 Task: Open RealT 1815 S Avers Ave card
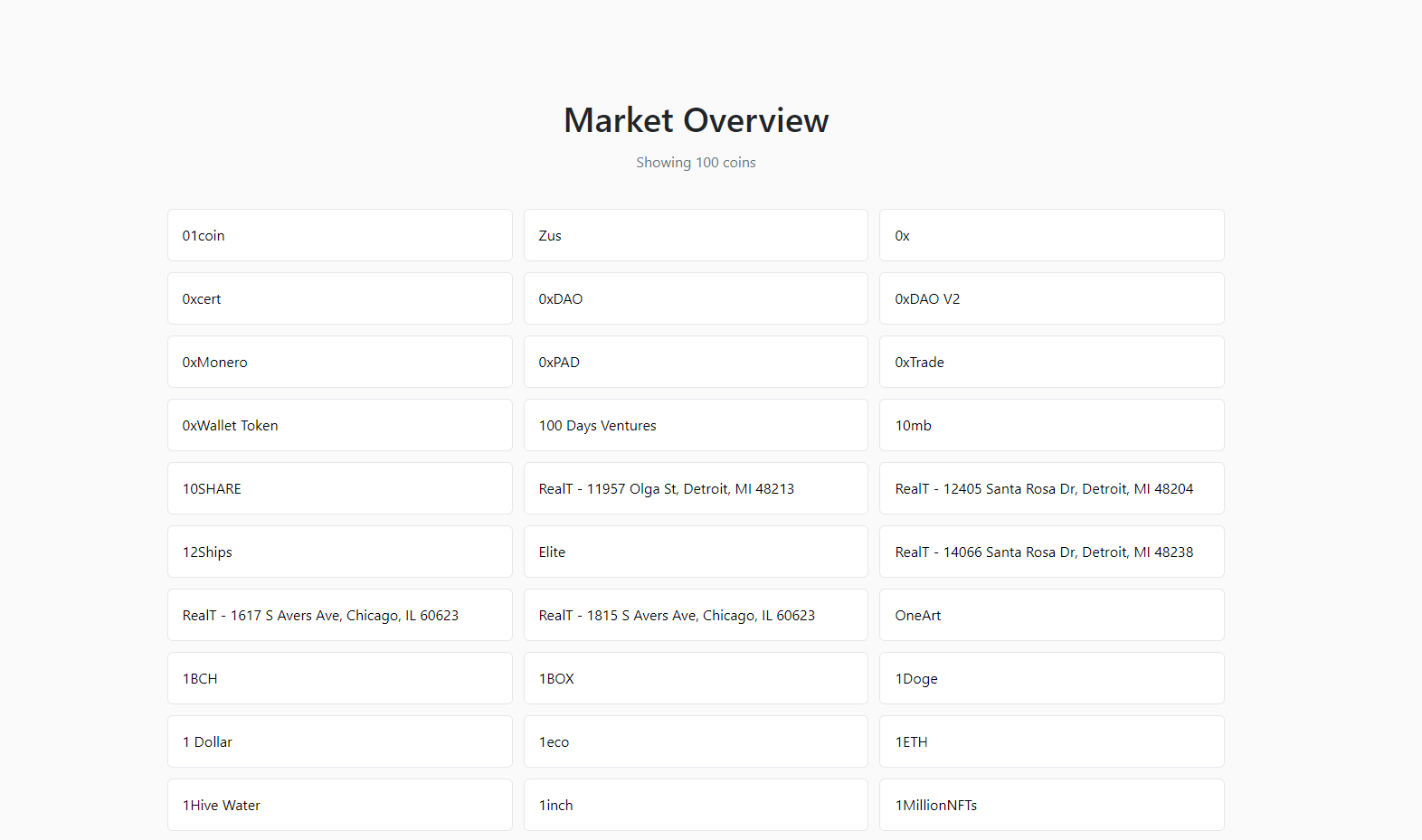tap(696, 615)
